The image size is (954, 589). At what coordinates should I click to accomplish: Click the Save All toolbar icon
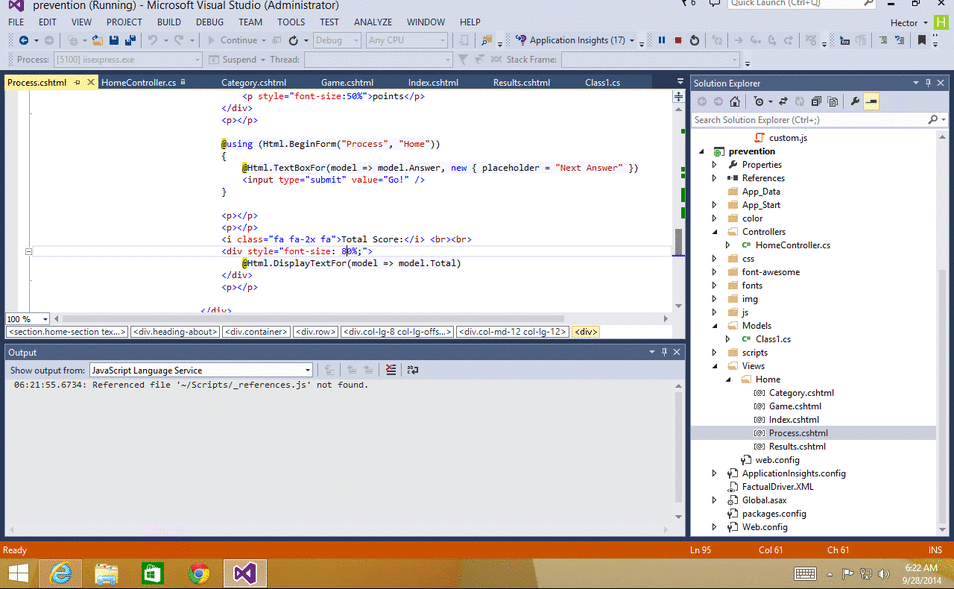131,40
